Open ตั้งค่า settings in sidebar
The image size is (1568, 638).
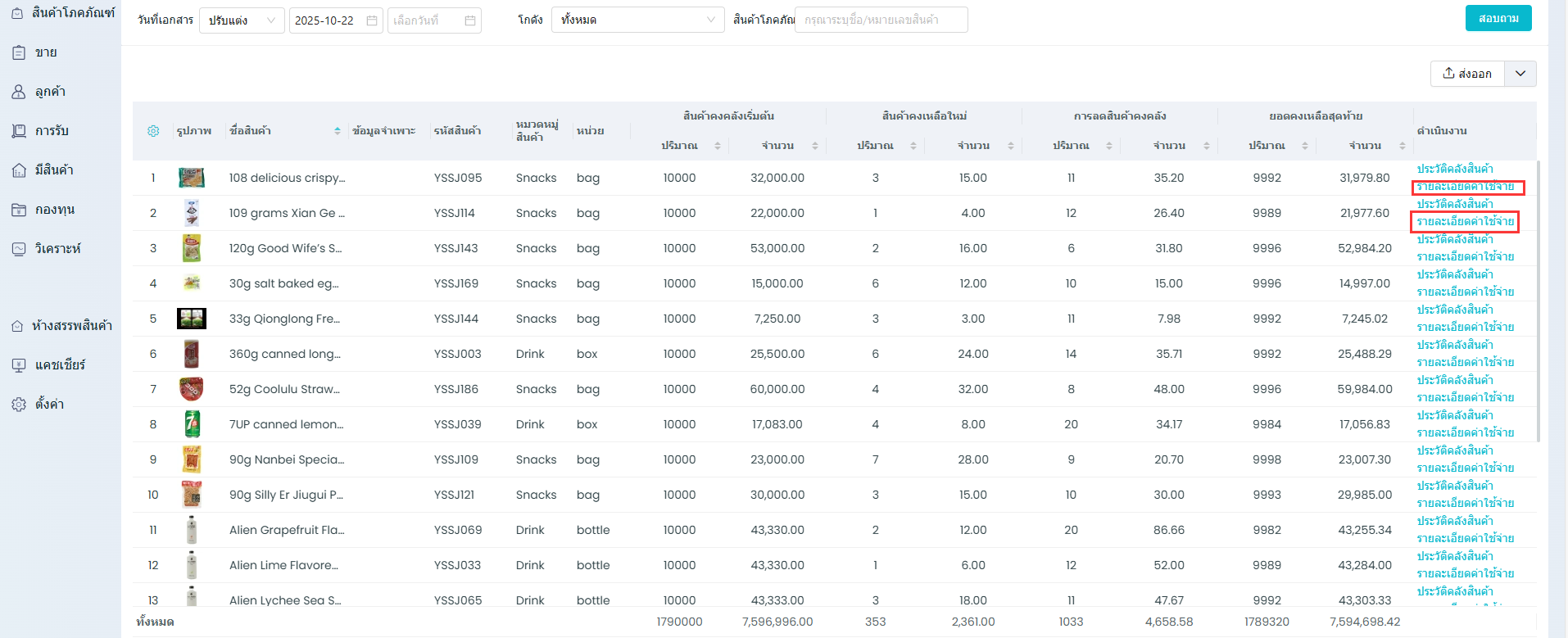tap(49, 405)
